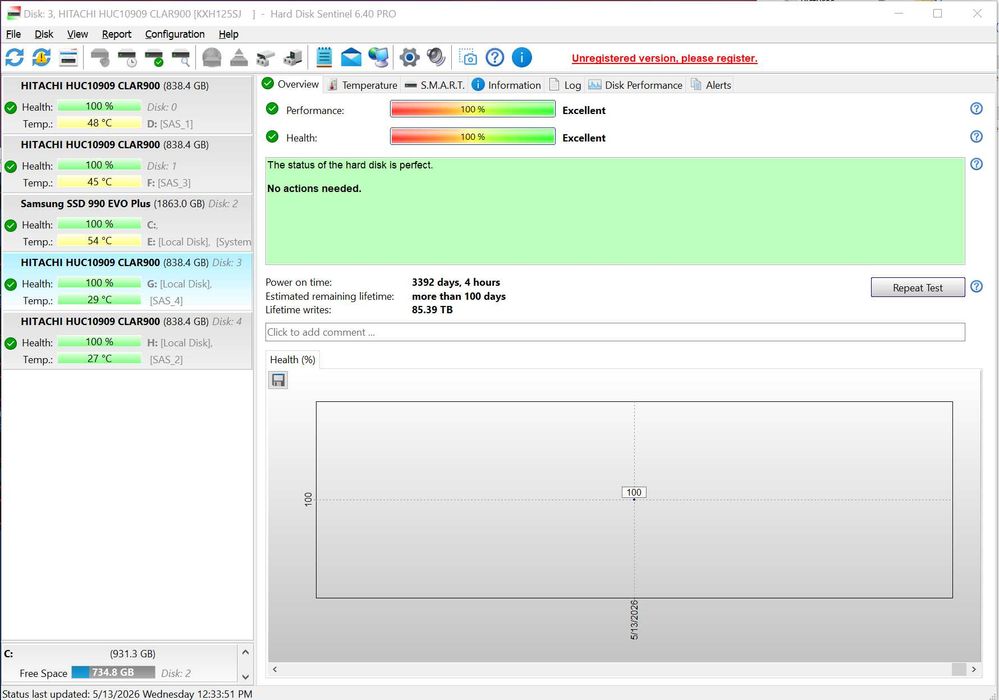Viewport: 999px width, 700px height.
Task: Click the speaker sound toolbar icon
Action: pos(436,57)
